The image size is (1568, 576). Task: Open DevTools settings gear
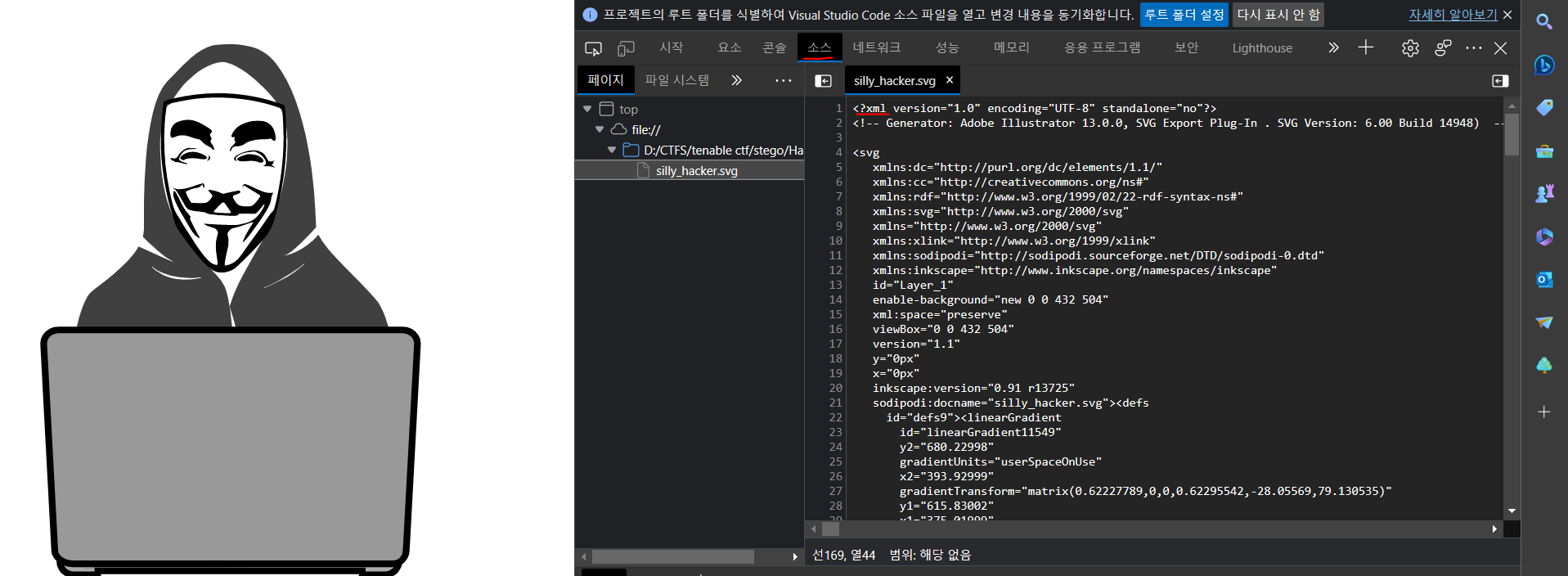(x=1410, y=48)
